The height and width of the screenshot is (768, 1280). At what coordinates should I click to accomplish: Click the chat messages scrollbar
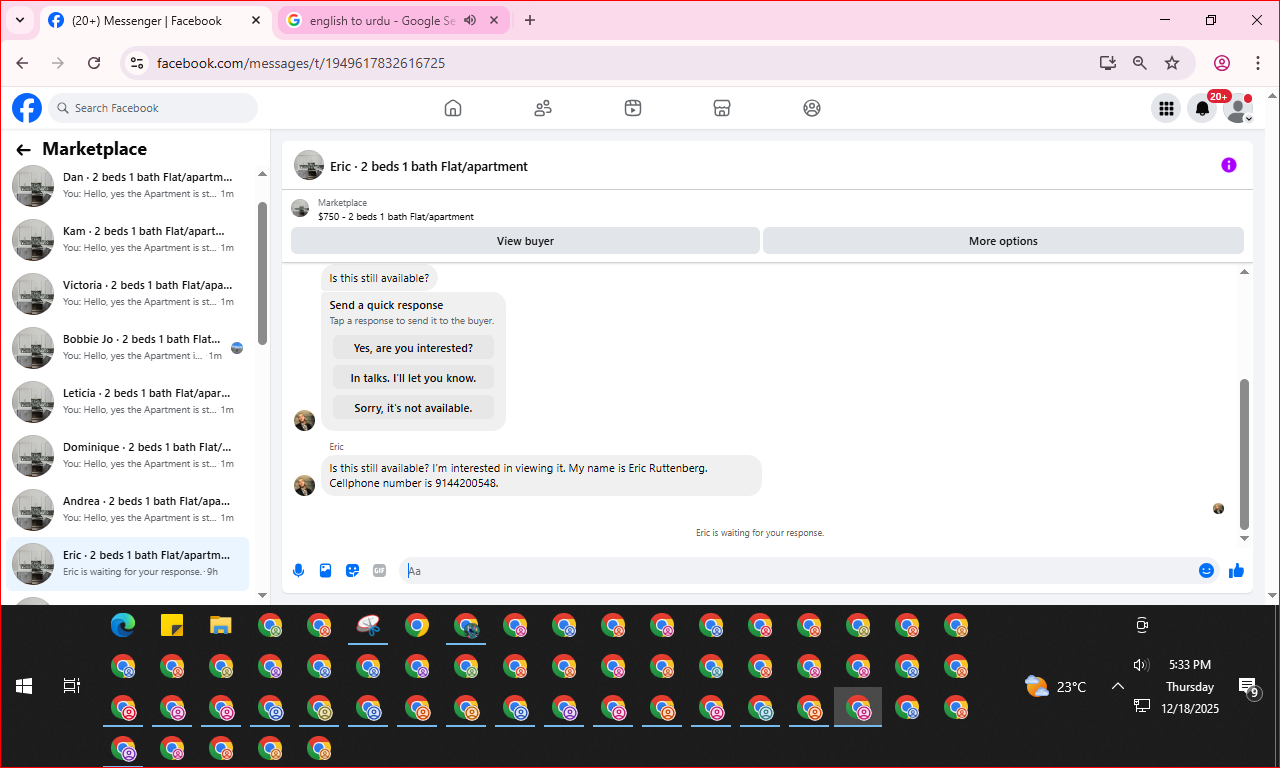(x=1245, y=453)
